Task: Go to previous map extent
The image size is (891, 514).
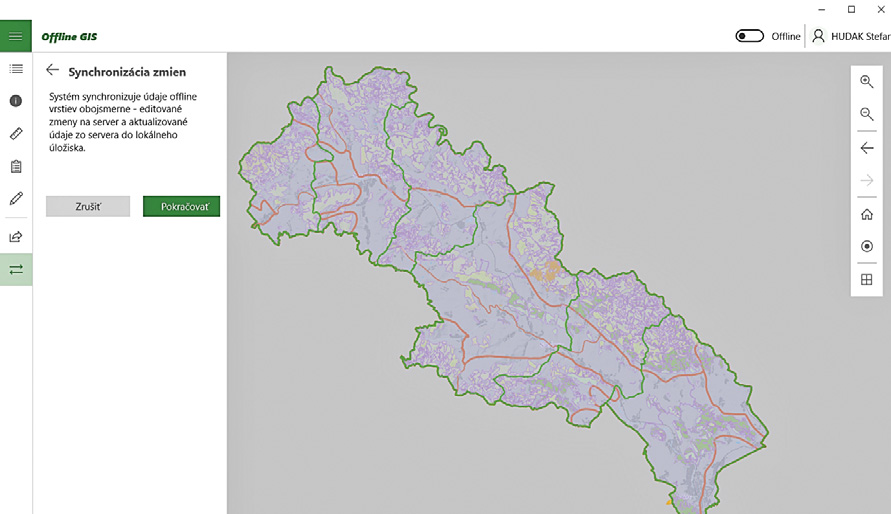Action: click(867, 148)
